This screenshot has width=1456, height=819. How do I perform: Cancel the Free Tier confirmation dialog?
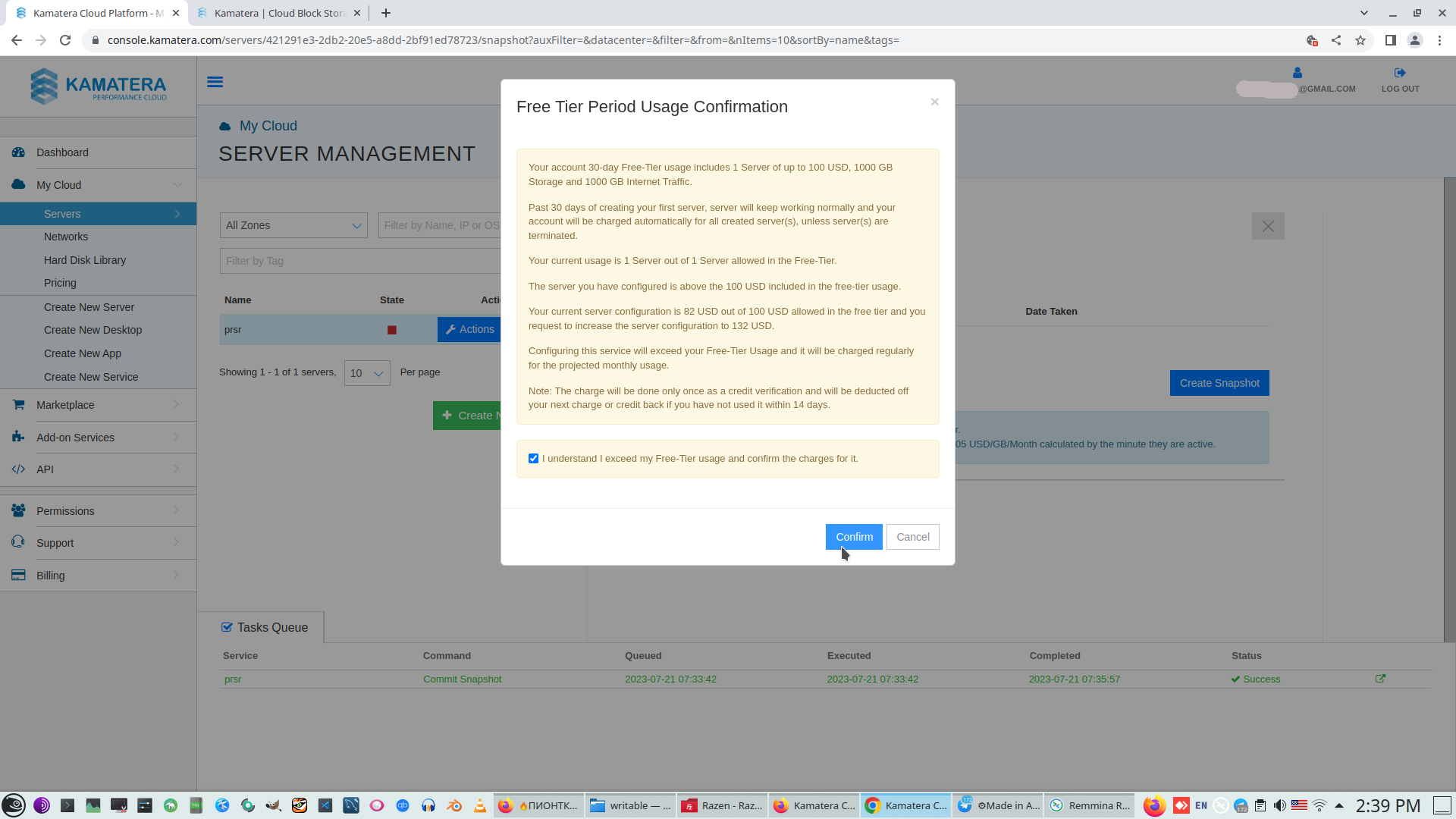pyautogui.click(x=912, y=537)
